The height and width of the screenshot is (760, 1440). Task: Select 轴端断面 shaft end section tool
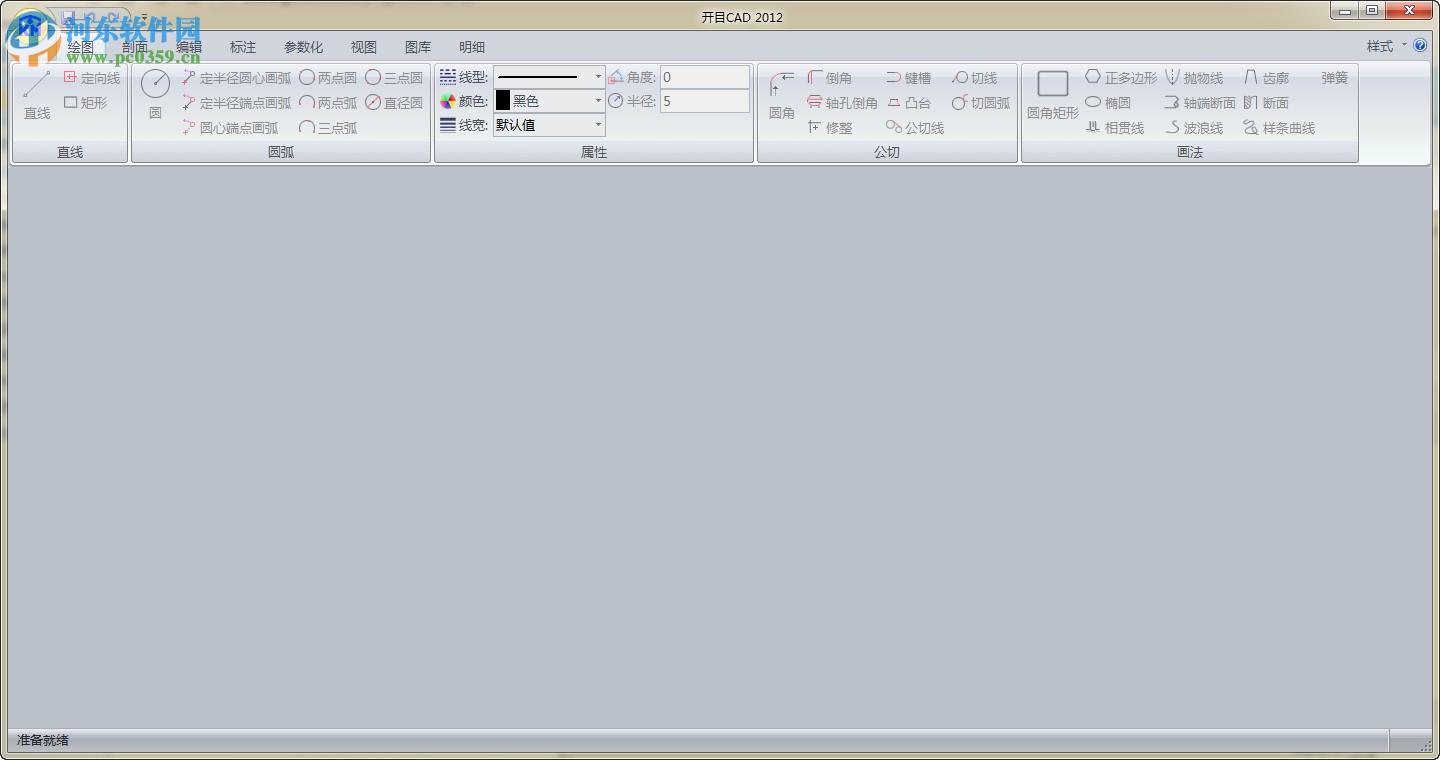click(x=1200, y=103)
